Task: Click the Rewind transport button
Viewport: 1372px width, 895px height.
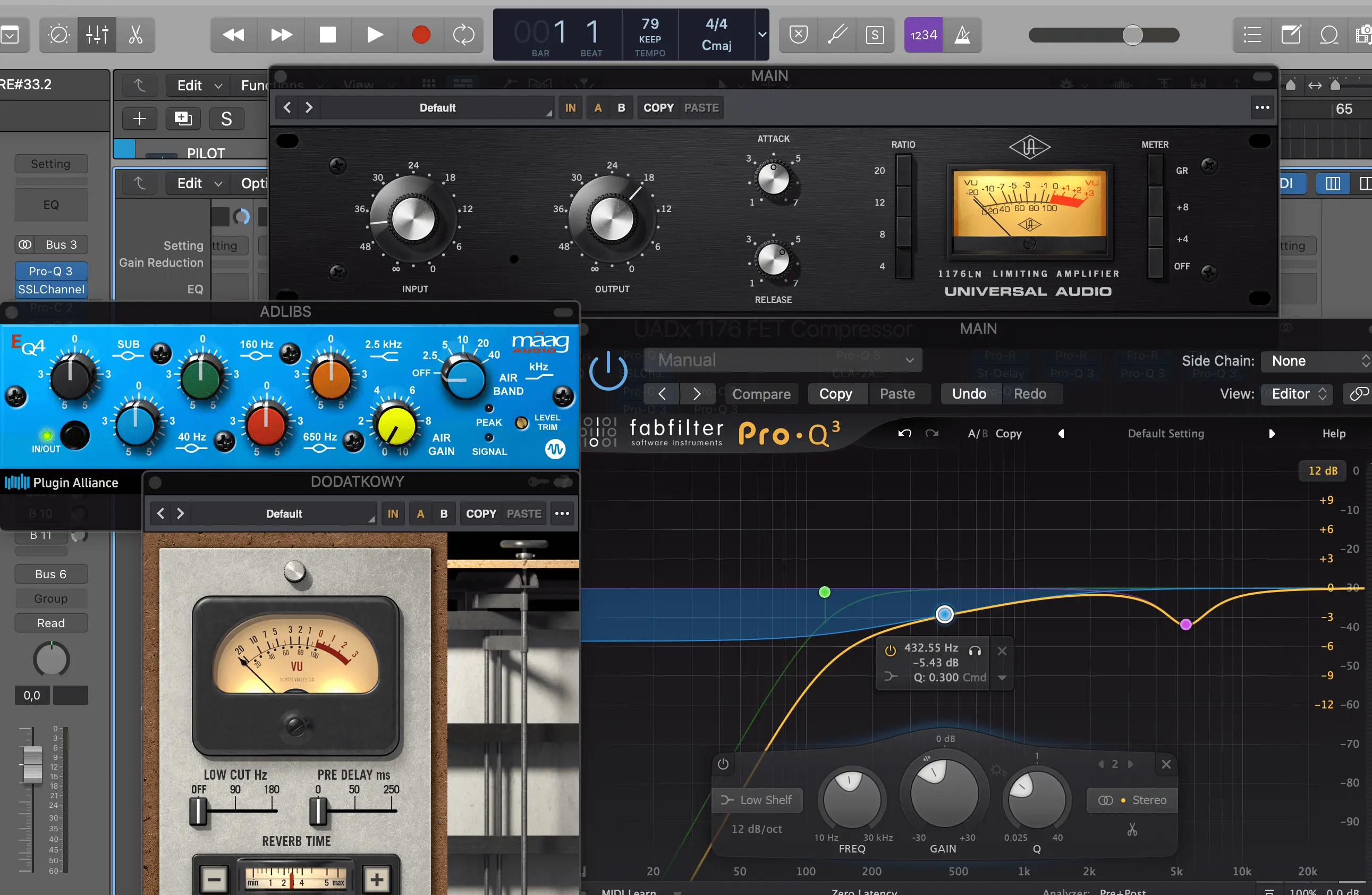Action: coord(233,35)
